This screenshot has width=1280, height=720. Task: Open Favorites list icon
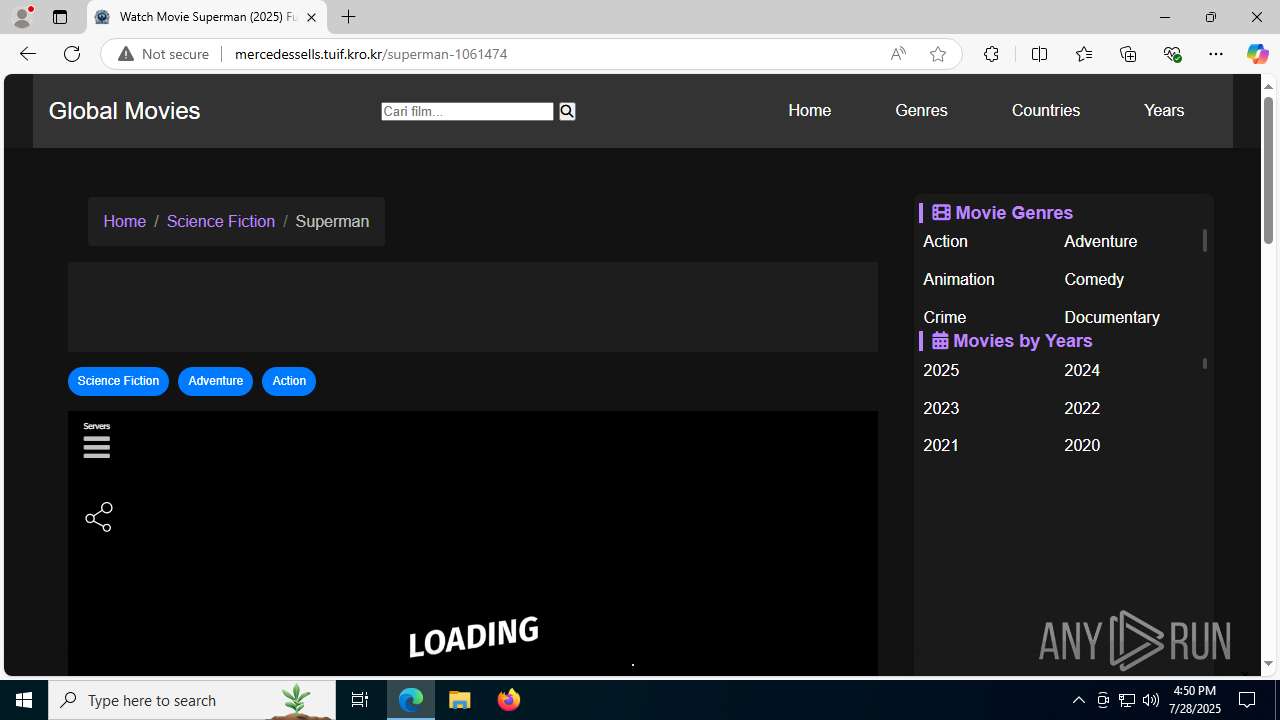point(1083,54)
